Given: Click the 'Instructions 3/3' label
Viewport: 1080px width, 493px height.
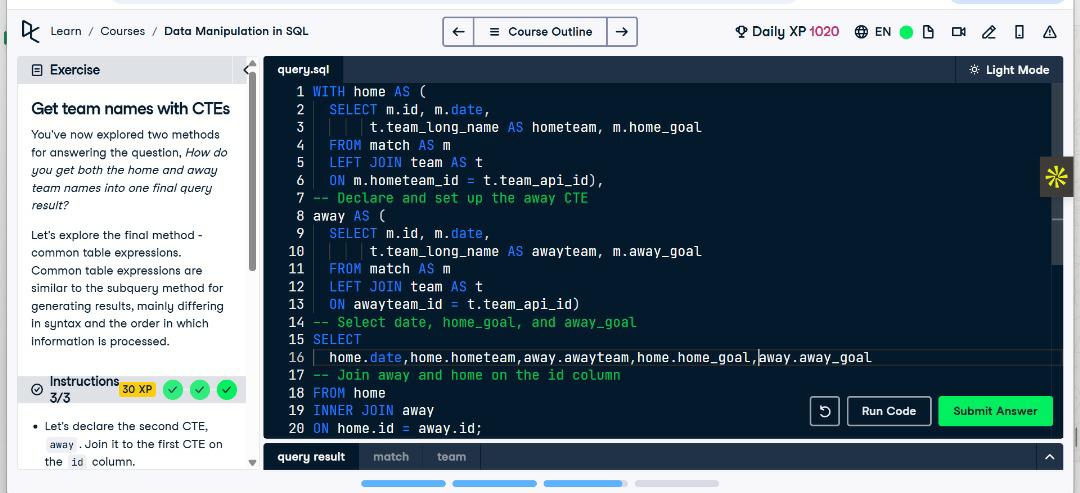Looking at the screenshot, I should point(84,390).
